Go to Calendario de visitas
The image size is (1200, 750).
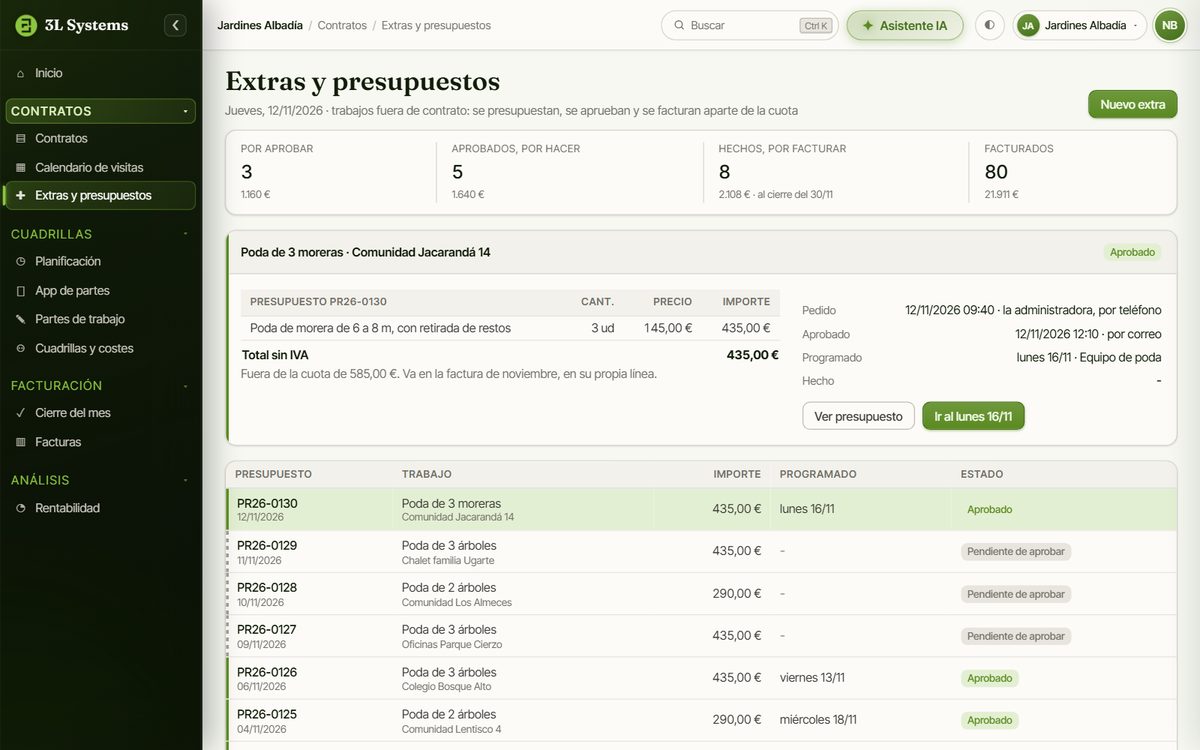coord(101,167)
